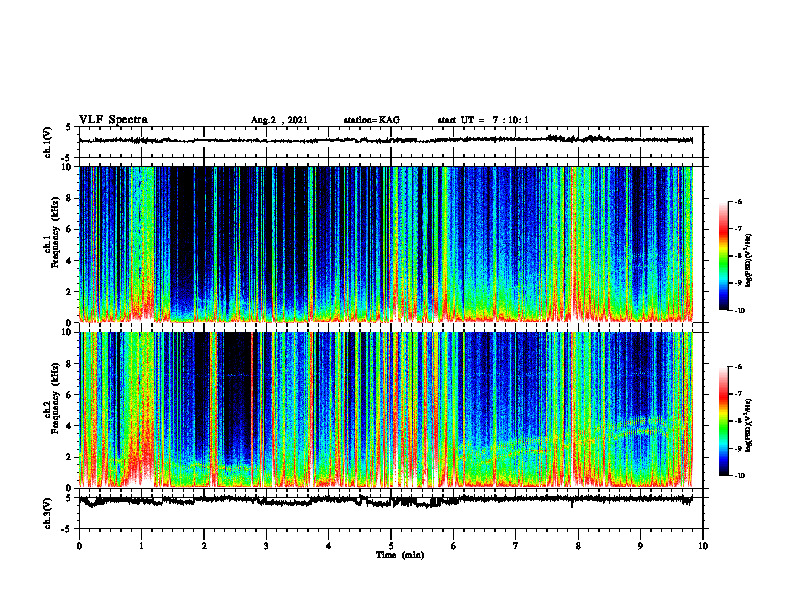Click time axis tick label "9"

[640, 546]
